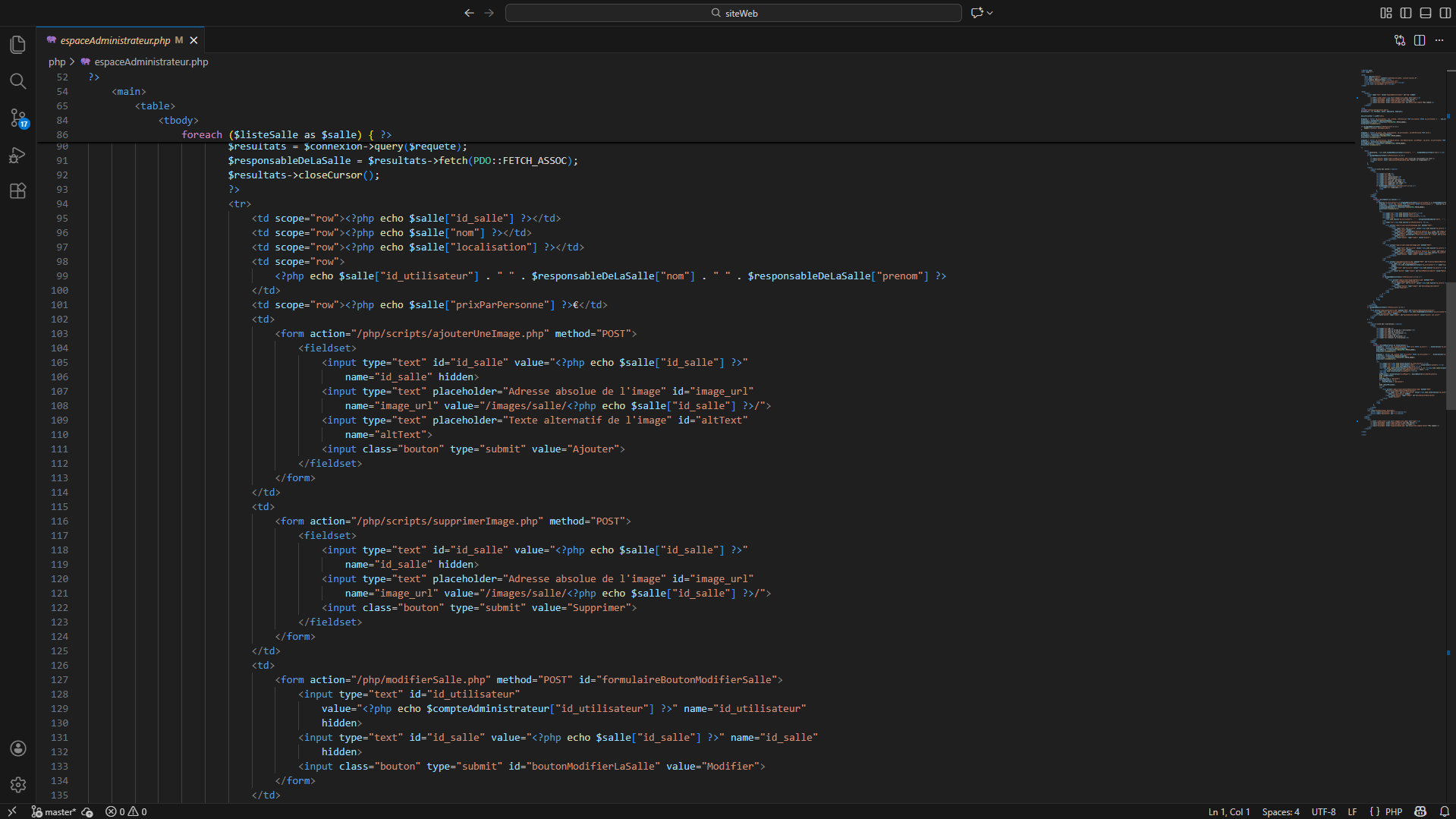This screenshot has height=819, width=1456.
Task: Open the Extensions view
Action: pos(17,191)
